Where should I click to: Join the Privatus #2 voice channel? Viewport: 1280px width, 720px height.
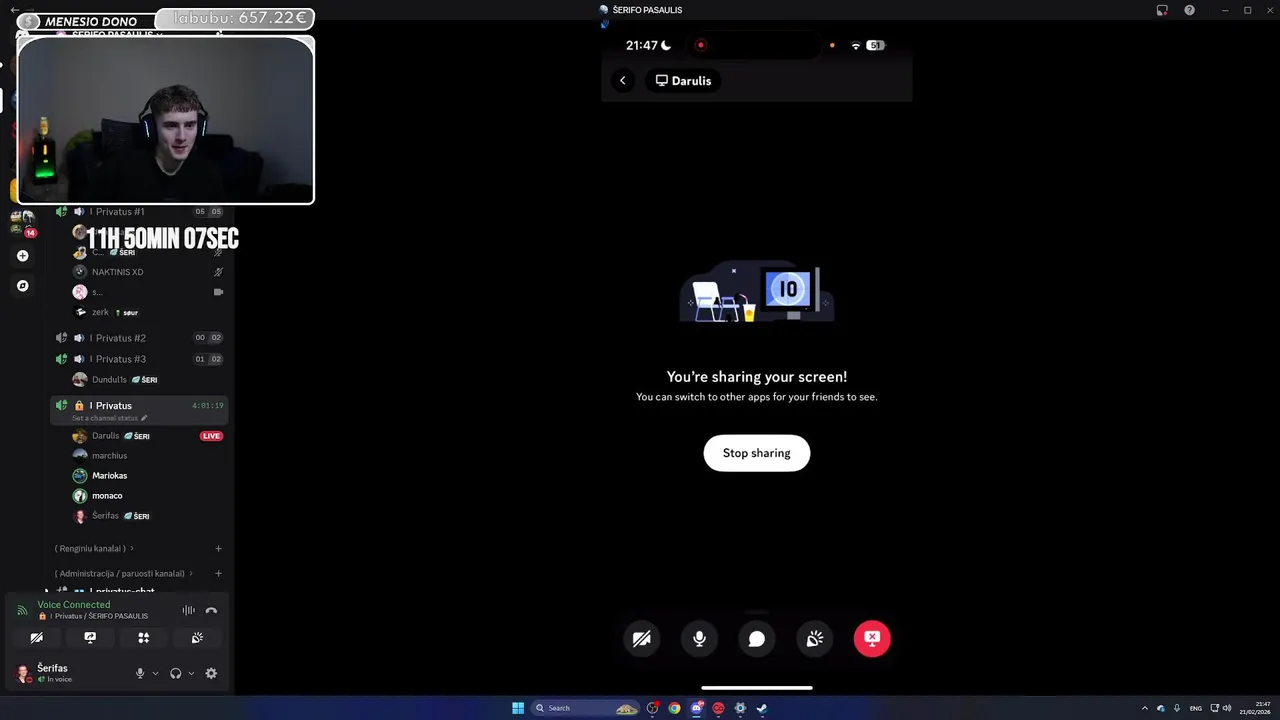pos(140,337)
